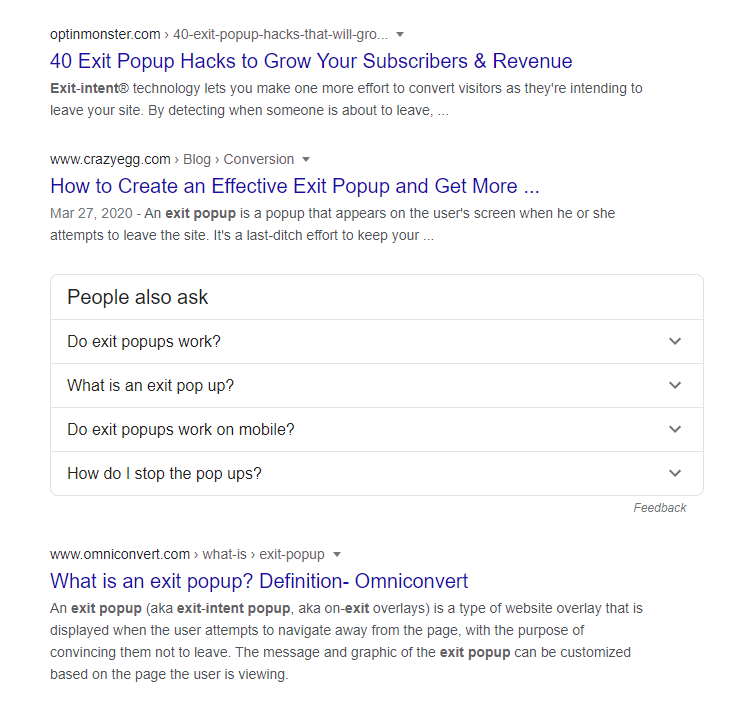Click the "People also ask" heading
Viewport: 746px width, 702px height.
pyautogui.click(x=137, y=297)
